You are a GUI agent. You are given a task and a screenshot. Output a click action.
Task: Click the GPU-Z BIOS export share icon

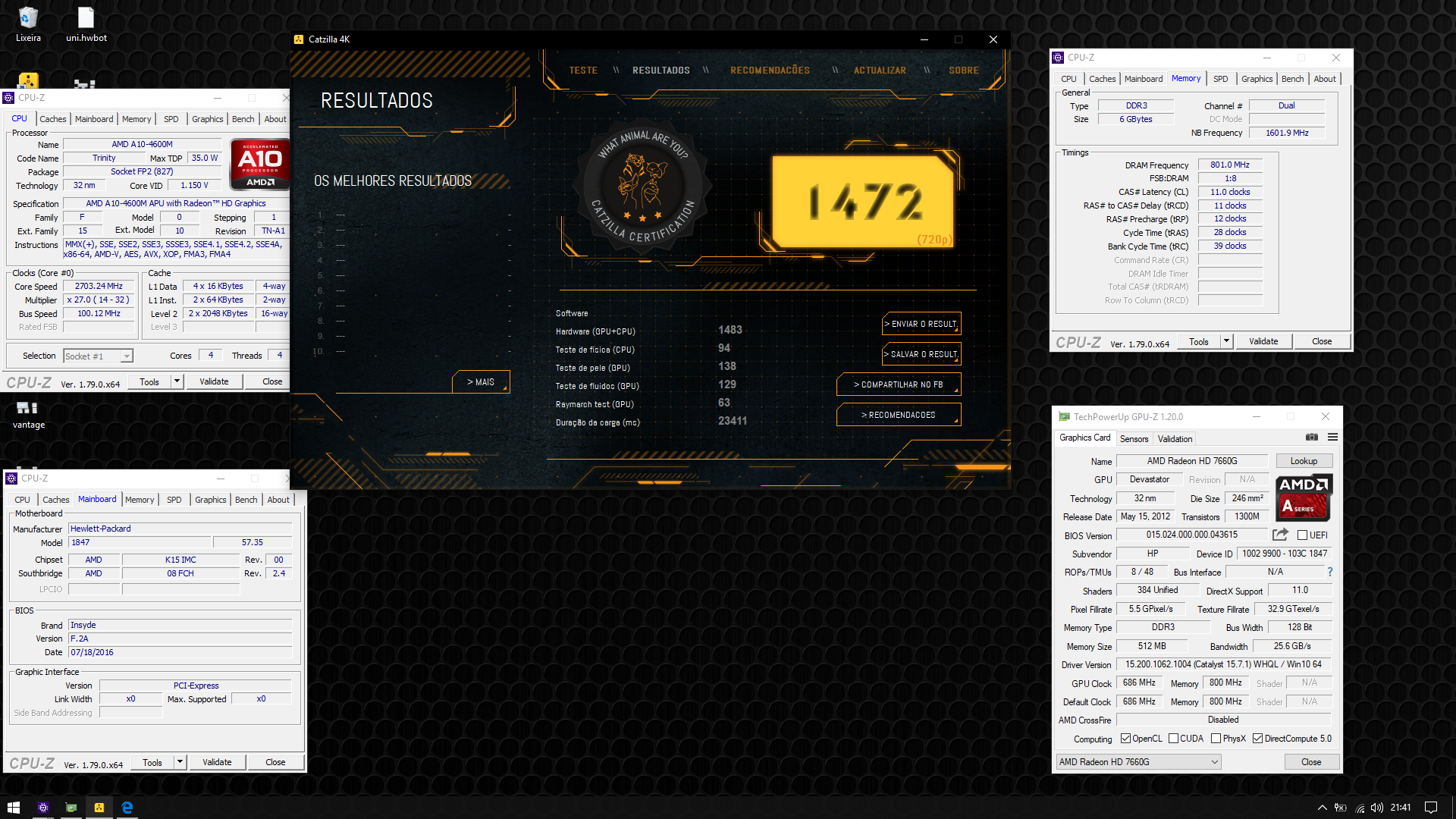[x=1280, y=535]
